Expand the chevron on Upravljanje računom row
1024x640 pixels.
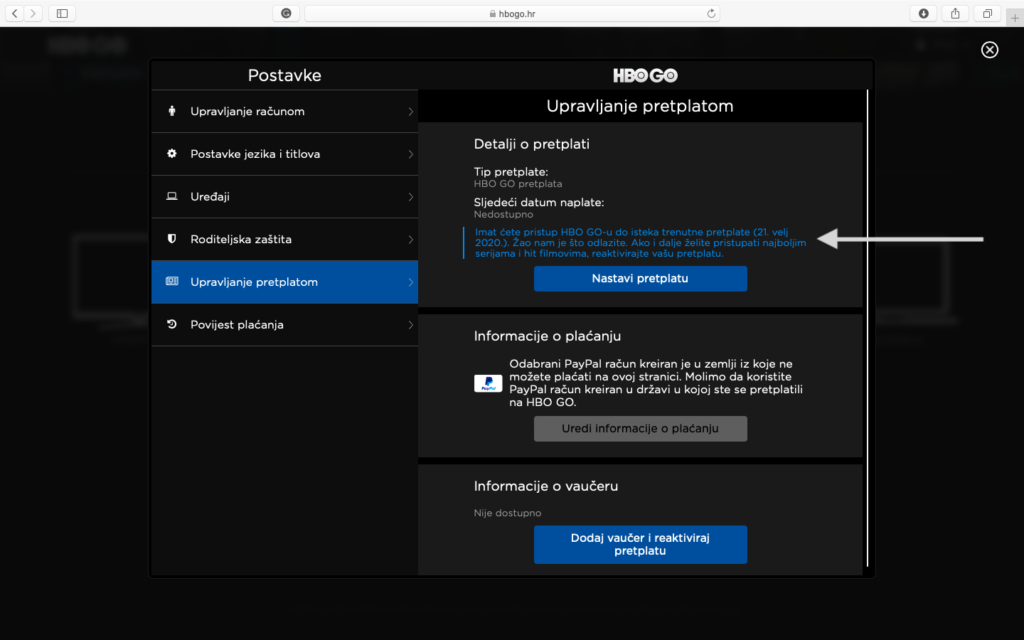pos(410,111)
